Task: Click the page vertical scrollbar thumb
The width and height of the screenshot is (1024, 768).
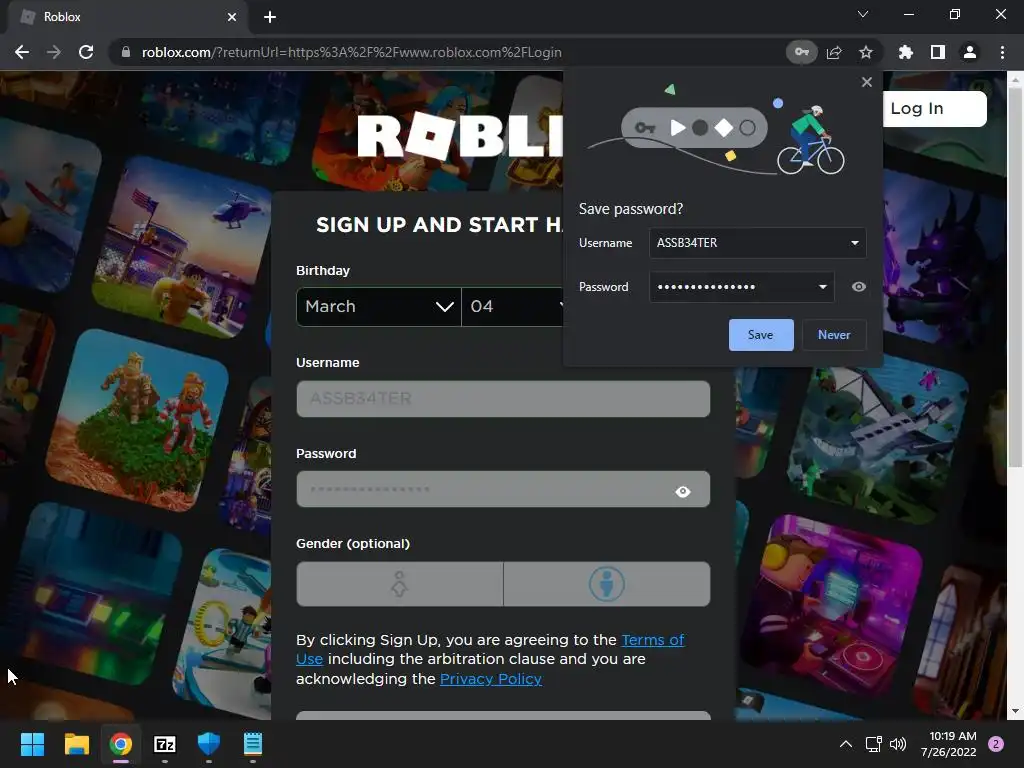Action: (1015, 278)
